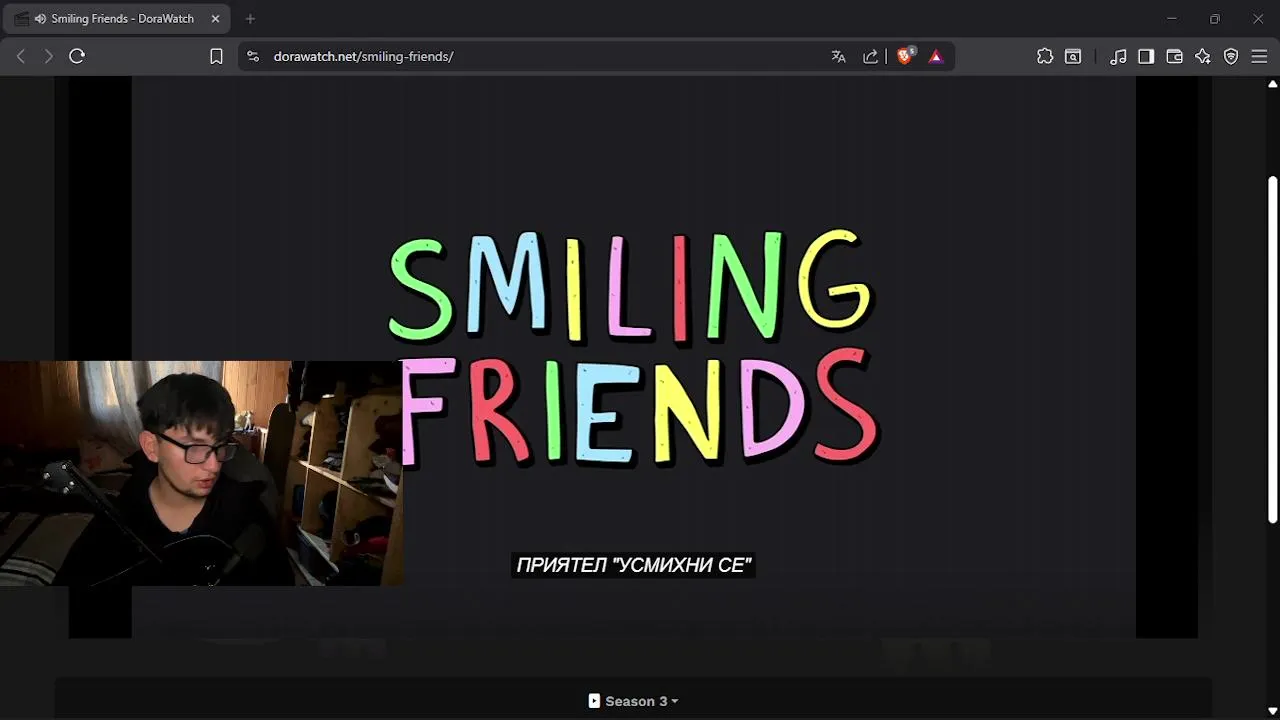This screenshot has height=720, width=1280.
Task: Open the tab search button
Action: click(1073, 57)
